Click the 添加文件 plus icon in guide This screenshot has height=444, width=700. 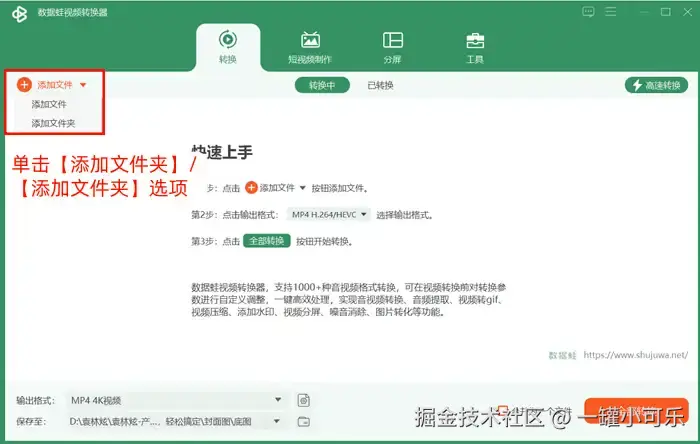point(251,188)
